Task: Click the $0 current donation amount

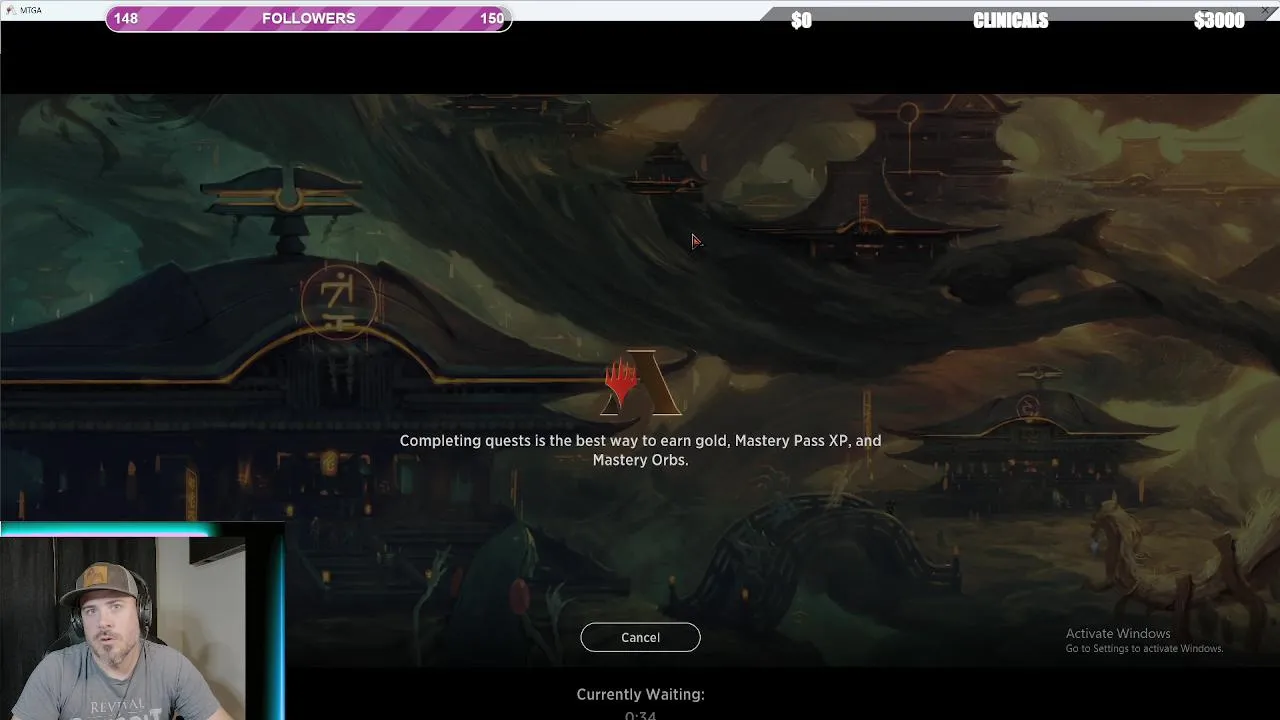Action: pos(801,20)
